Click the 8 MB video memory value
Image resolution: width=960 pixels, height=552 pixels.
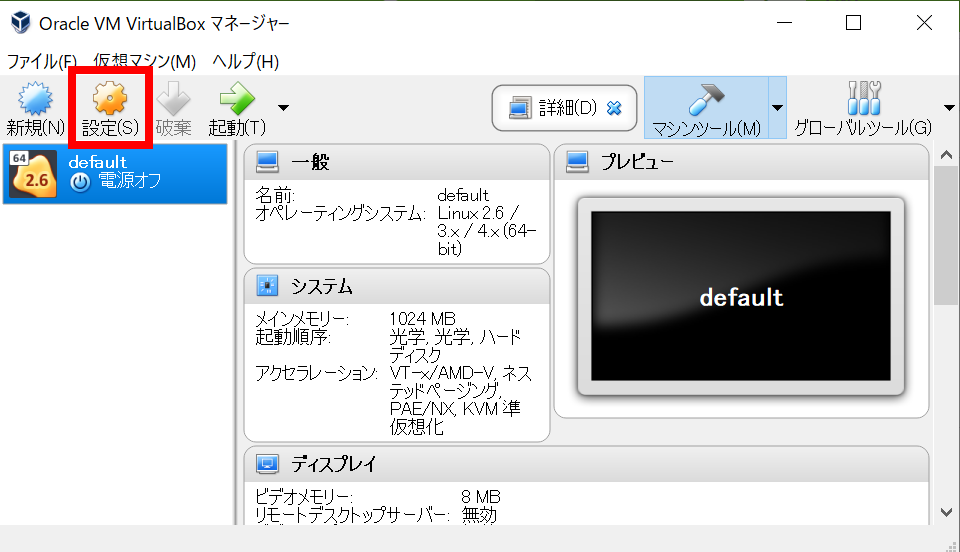coord(481,497)
